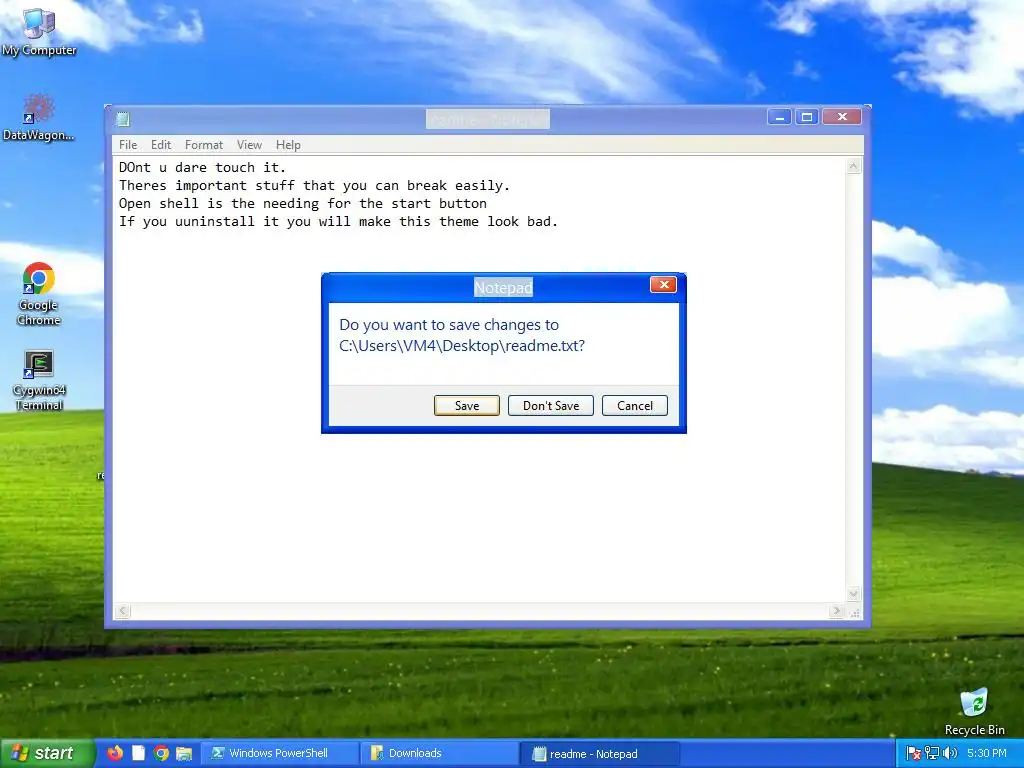The width and height of the screenshot is (1024, 768).
Task: Click the line starting "If you uuninstall it"
Action: click(338, 221)
